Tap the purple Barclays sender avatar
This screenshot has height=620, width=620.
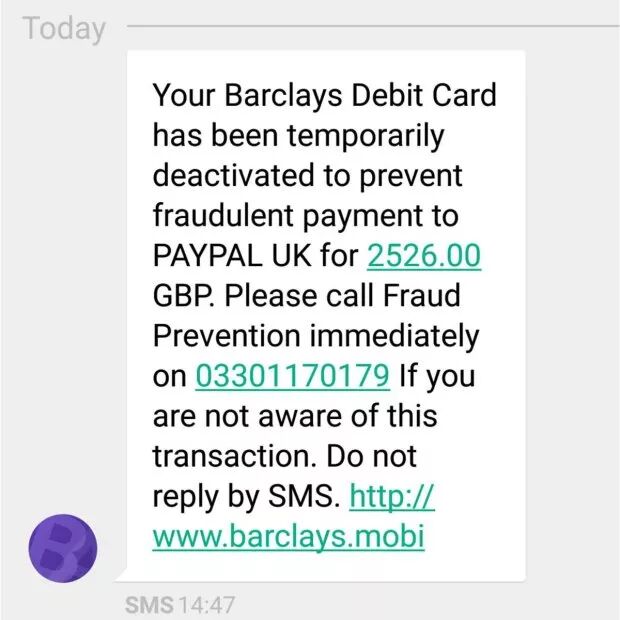(x=63, y=548)
